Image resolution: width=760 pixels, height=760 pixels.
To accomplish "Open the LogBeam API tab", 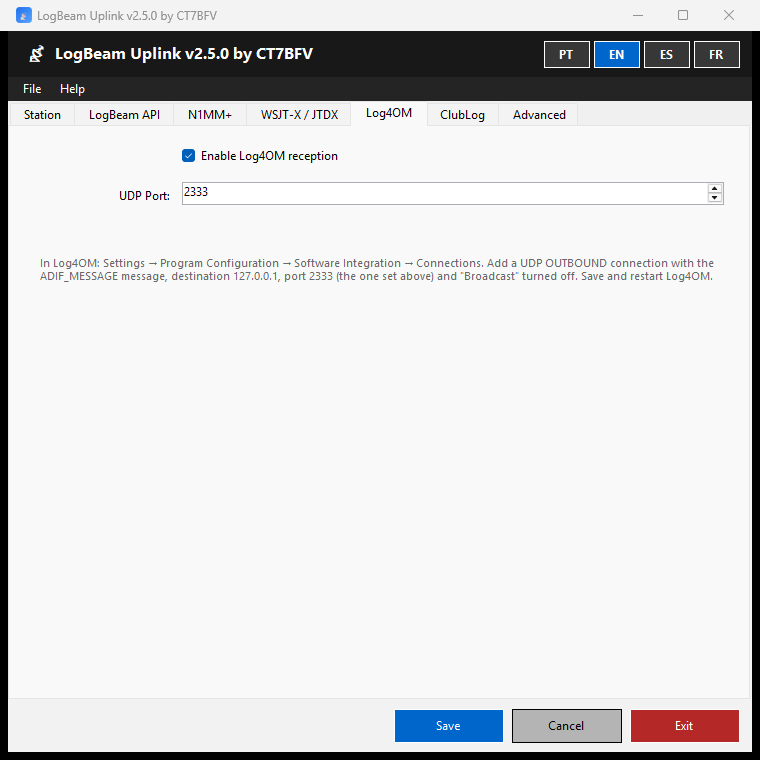I will 124,115.
